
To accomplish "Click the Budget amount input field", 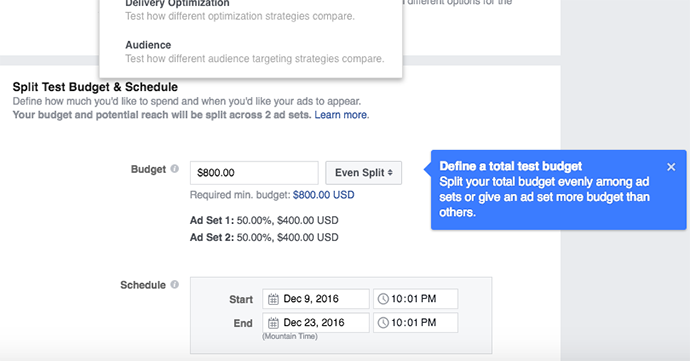I will click(x=254, y=173).
